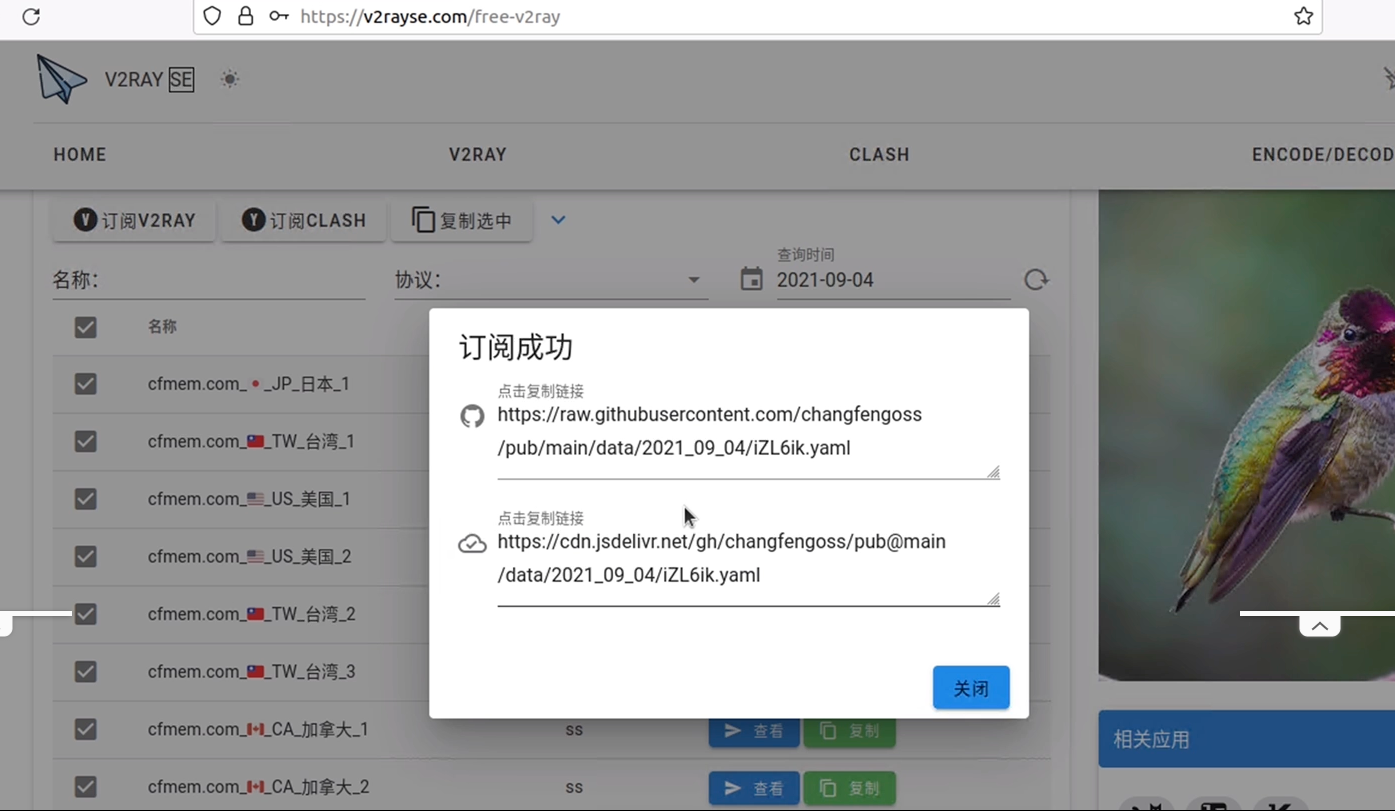Expand the chevron next to 复制选中
Image resolution: width=1395 pixels, height=811 pixels.
[x=559, y=220]
